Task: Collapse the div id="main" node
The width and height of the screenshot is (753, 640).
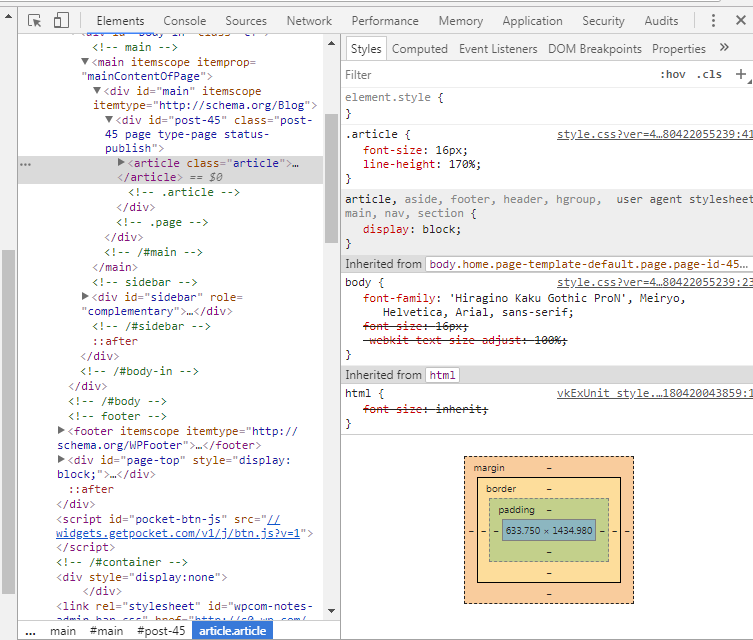Action: (97, 90)
